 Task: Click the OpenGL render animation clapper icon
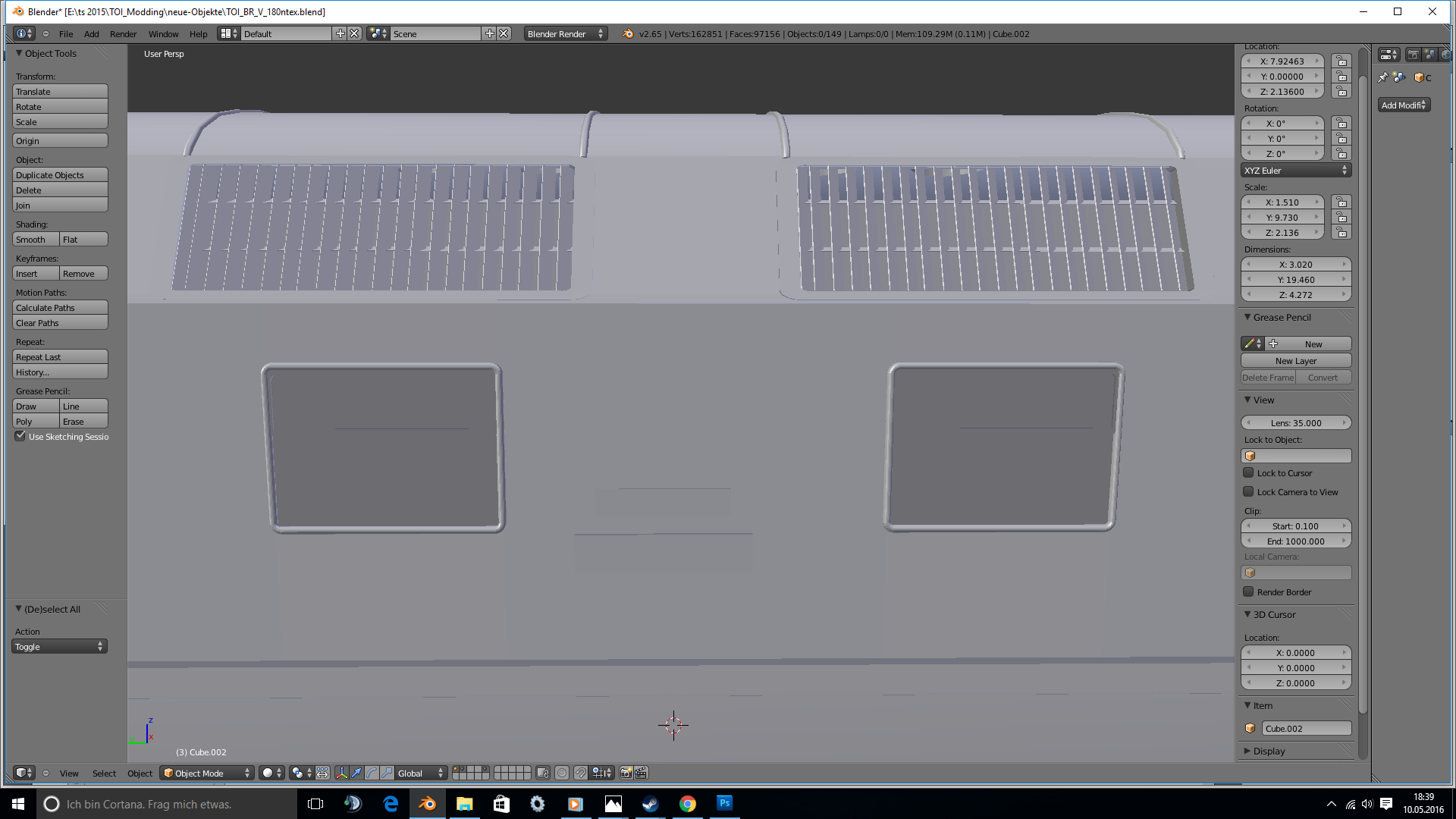point(641,773)
